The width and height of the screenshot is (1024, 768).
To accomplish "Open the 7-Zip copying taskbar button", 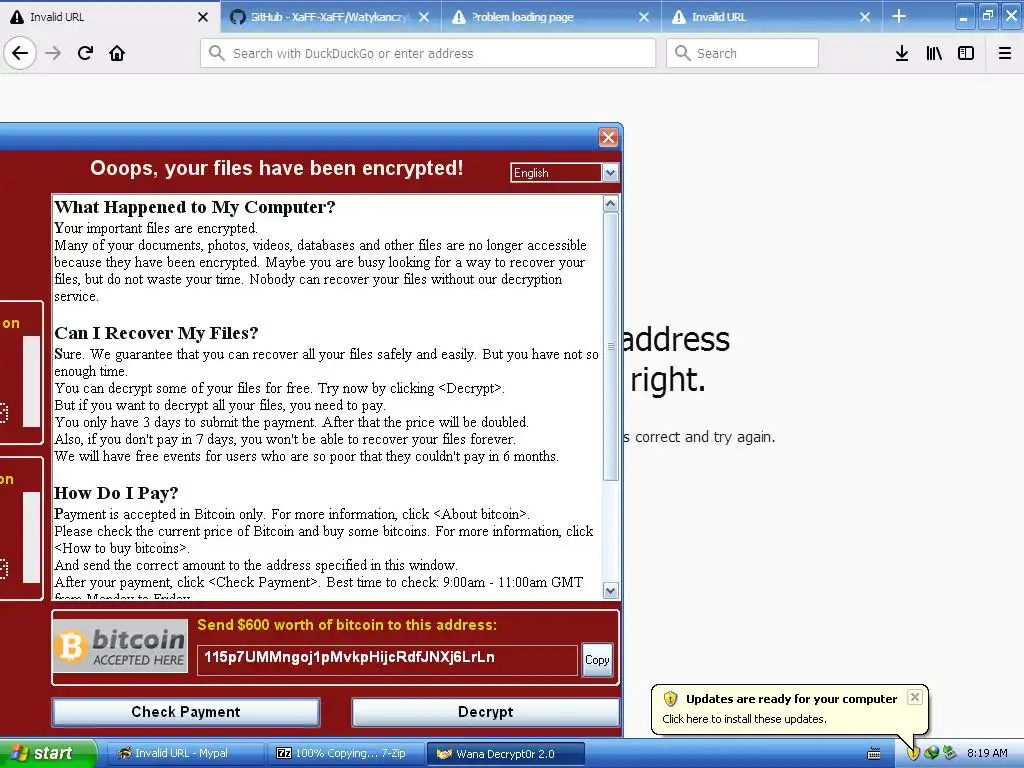I will coord(344,754).
